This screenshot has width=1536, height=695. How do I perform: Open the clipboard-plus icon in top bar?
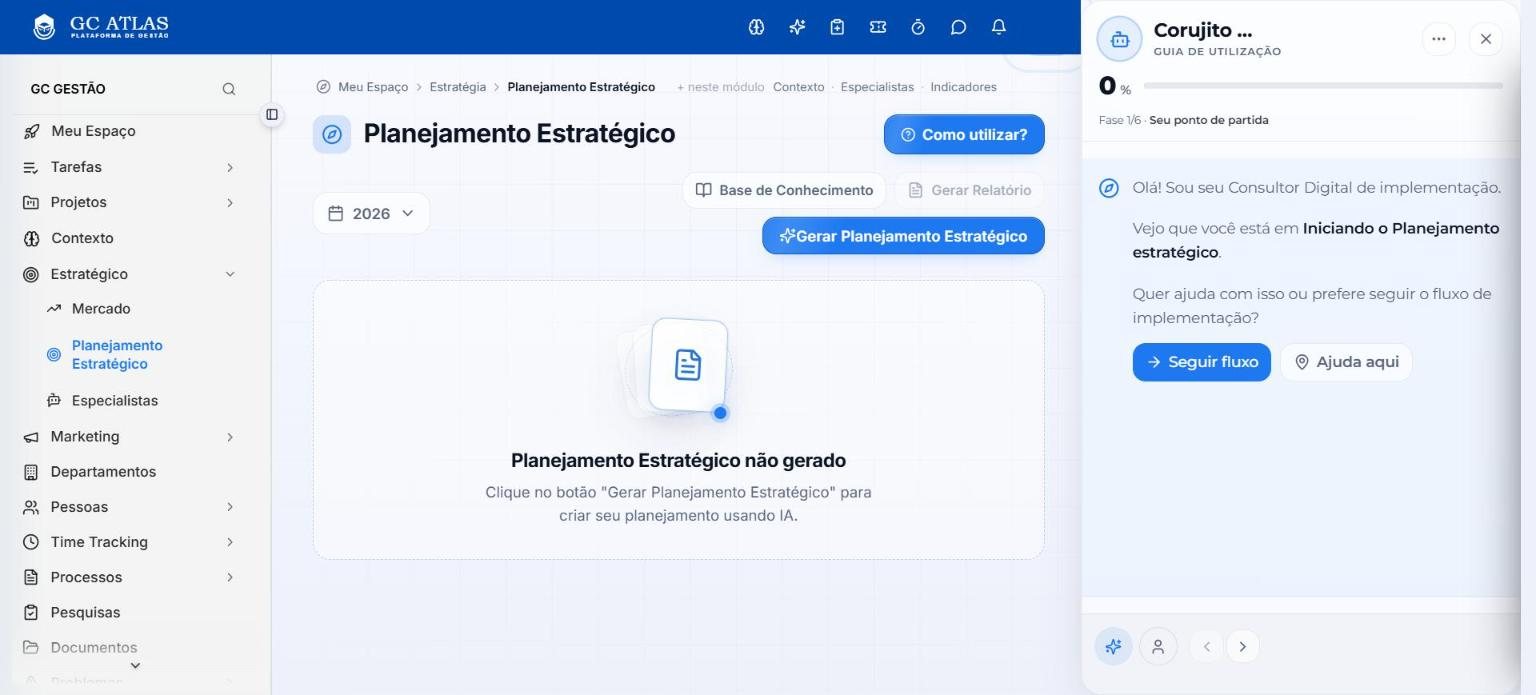837,27
